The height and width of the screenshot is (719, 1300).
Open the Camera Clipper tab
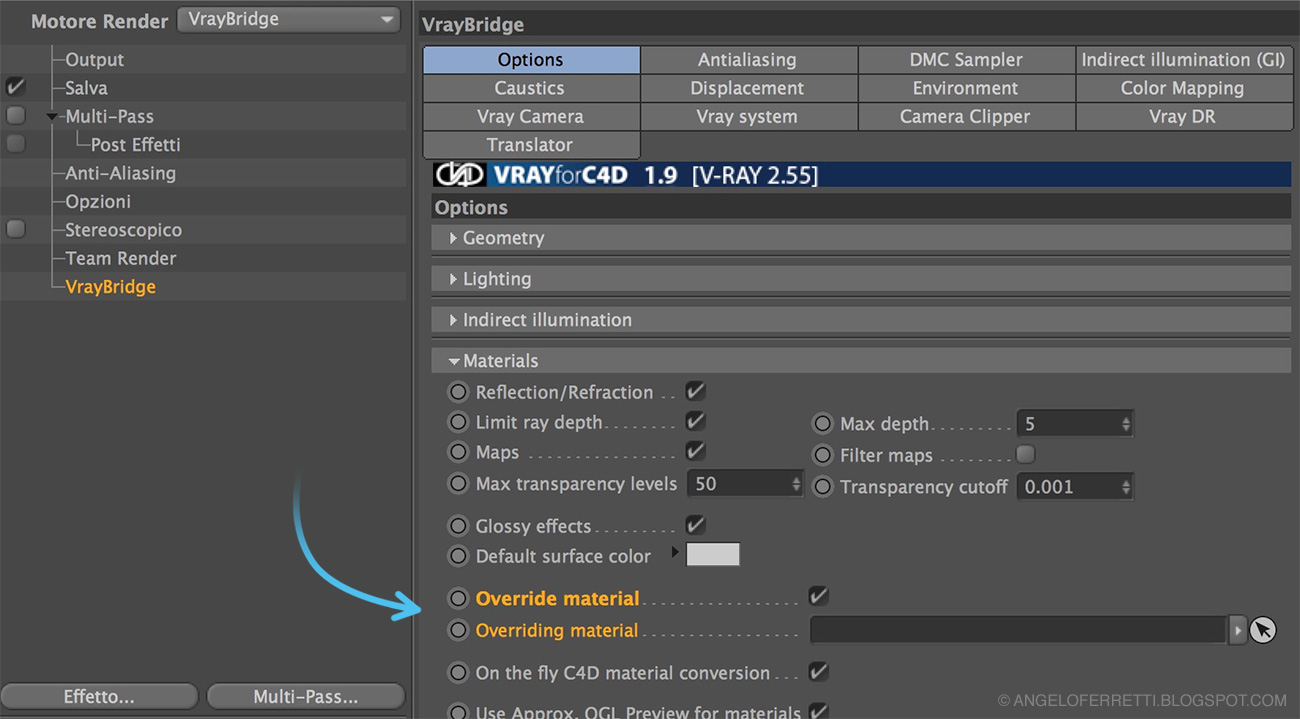[966, 116]
